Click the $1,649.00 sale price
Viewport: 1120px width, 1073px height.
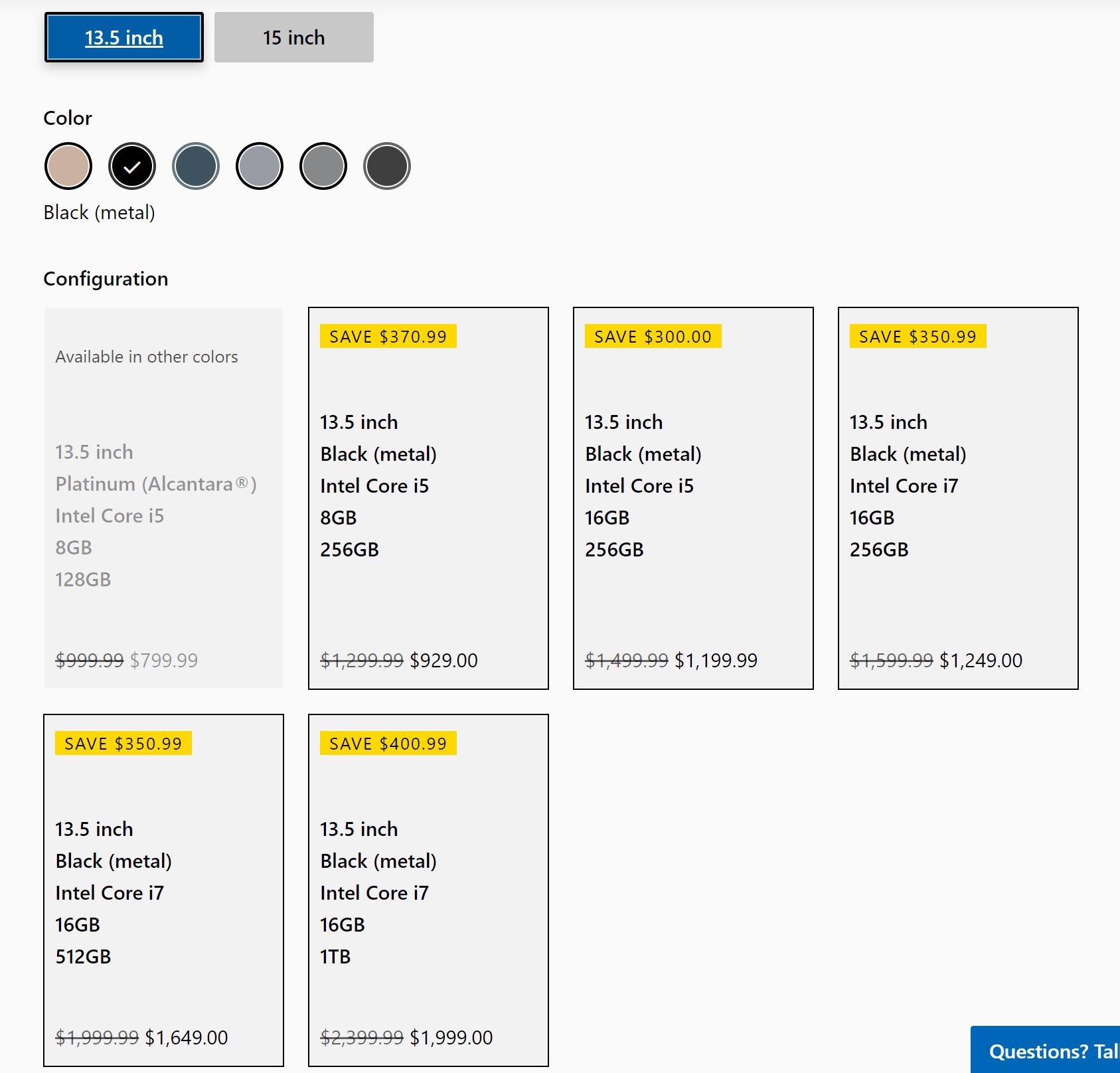187,1038
